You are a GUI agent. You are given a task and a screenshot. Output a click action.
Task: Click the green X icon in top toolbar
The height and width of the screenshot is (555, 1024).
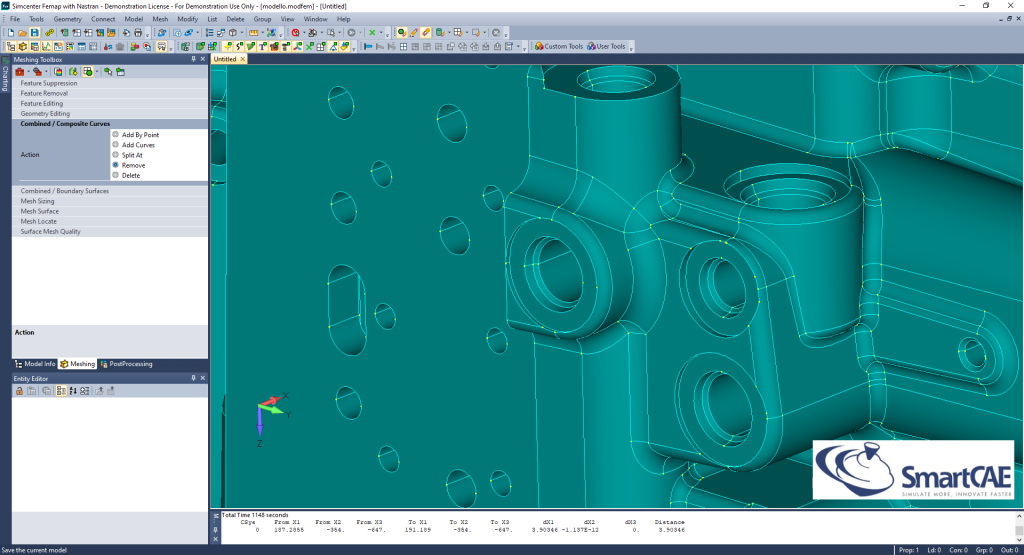[x=372, y=33]
